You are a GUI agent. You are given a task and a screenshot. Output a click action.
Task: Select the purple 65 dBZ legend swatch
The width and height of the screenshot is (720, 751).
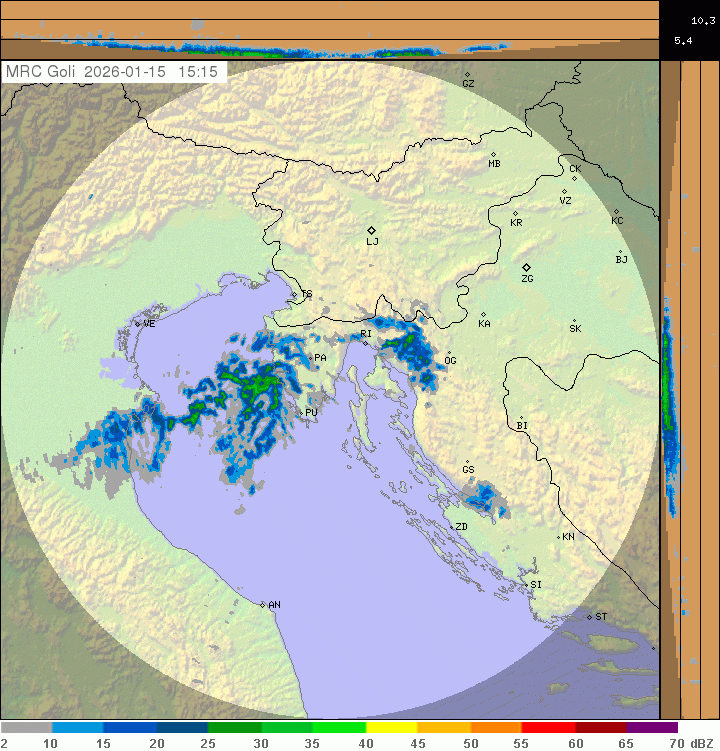[x=651, y=728]
